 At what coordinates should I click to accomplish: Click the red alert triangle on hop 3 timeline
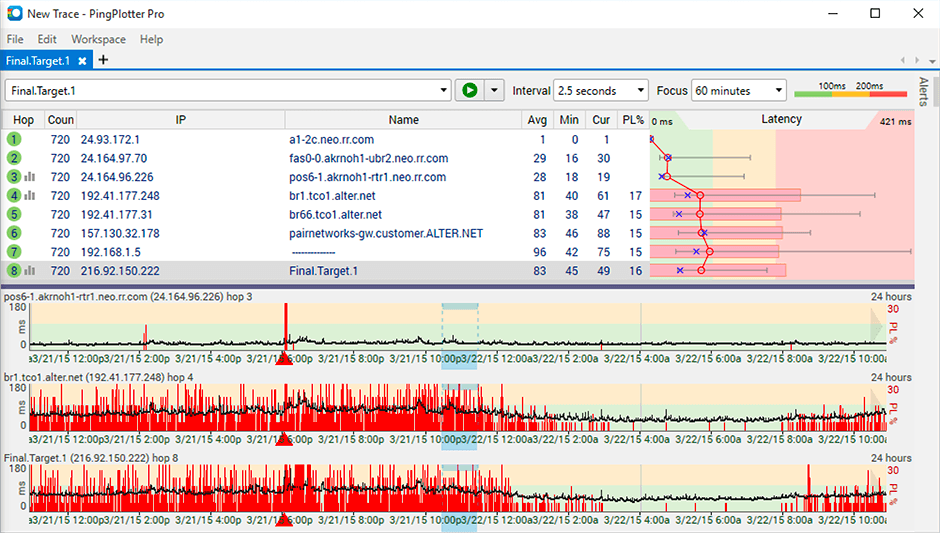click(284, 359)
